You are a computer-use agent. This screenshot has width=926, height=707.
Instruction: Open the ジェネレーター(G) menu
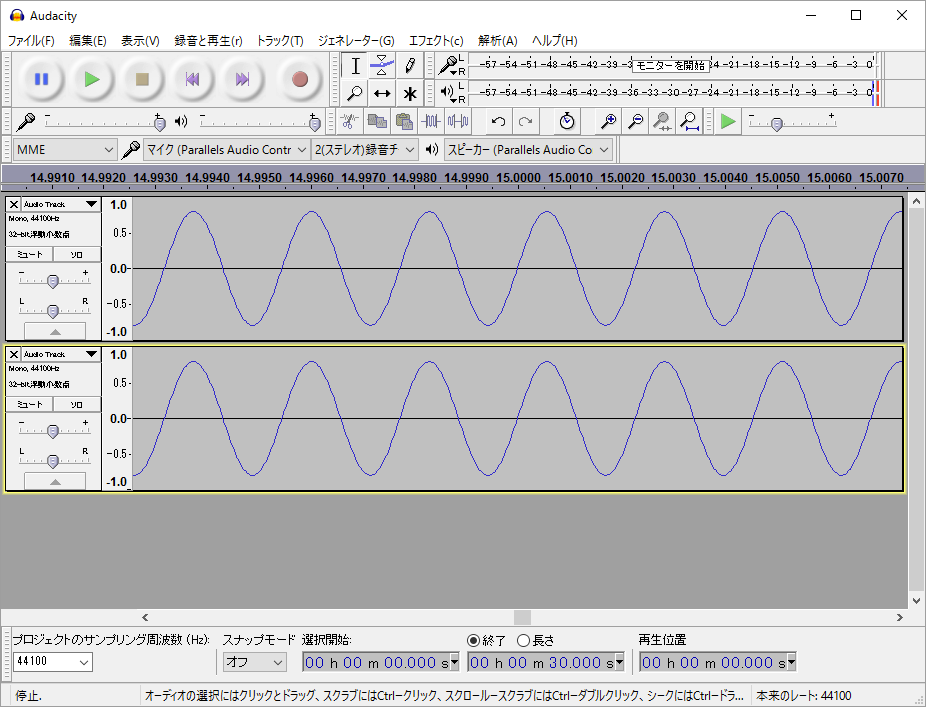coord(356,41)
